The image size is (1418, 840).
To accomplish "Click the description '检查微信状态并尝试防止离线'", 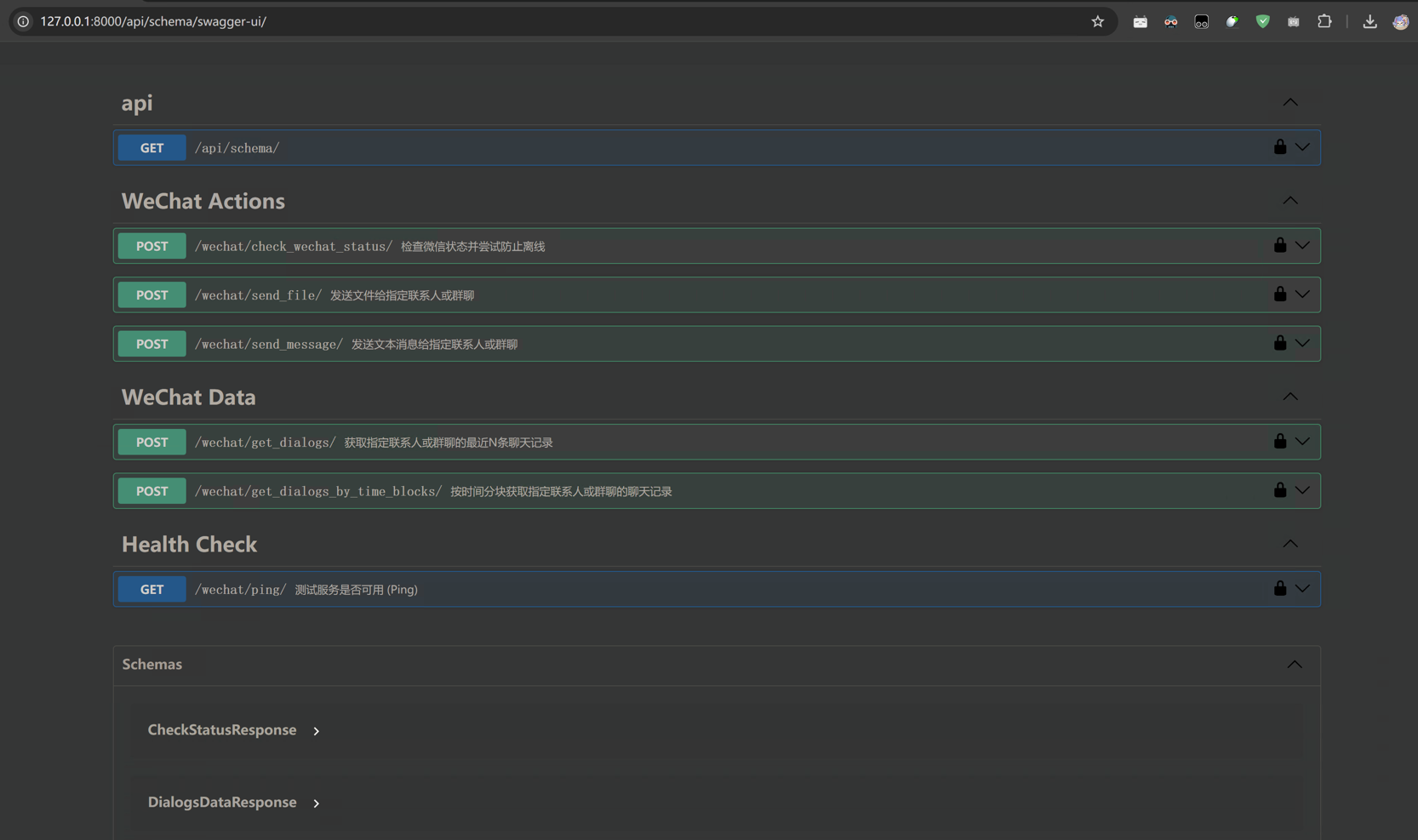I will coord(473,247).
